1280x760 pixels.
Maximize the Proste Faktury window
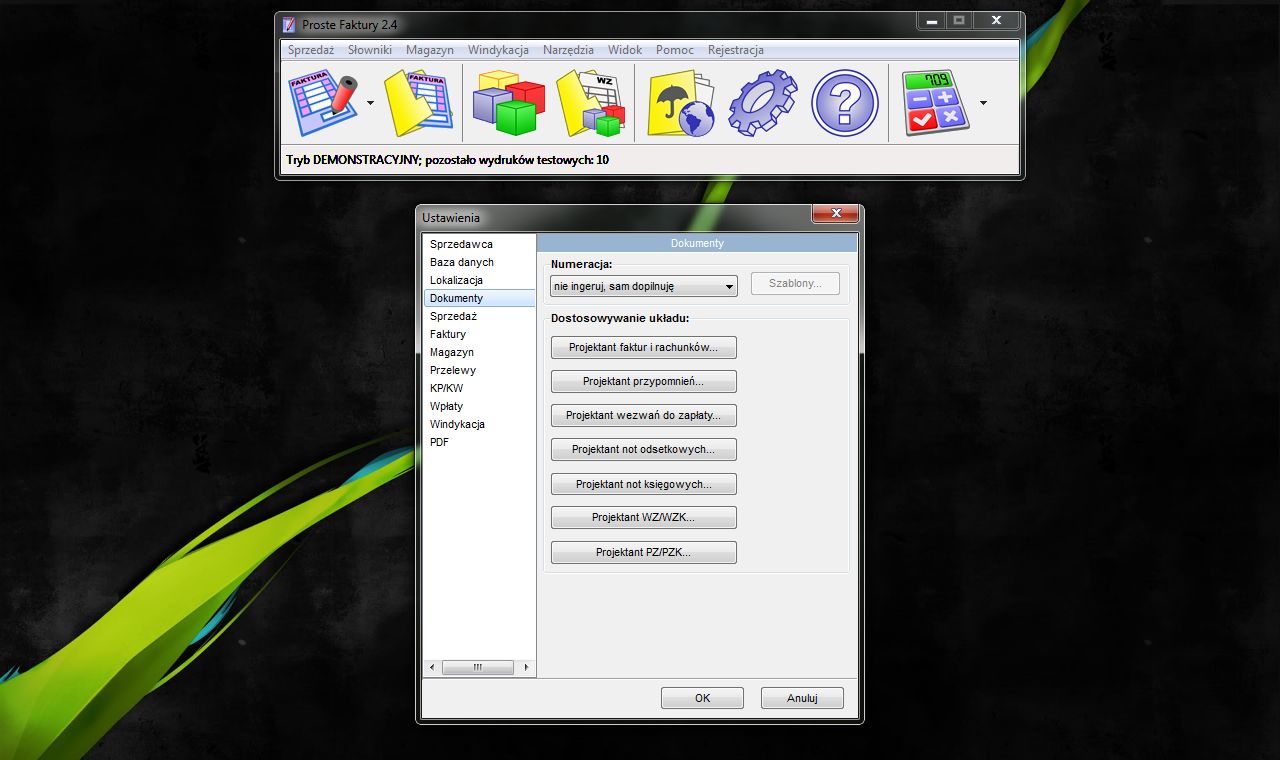[958, 20]
